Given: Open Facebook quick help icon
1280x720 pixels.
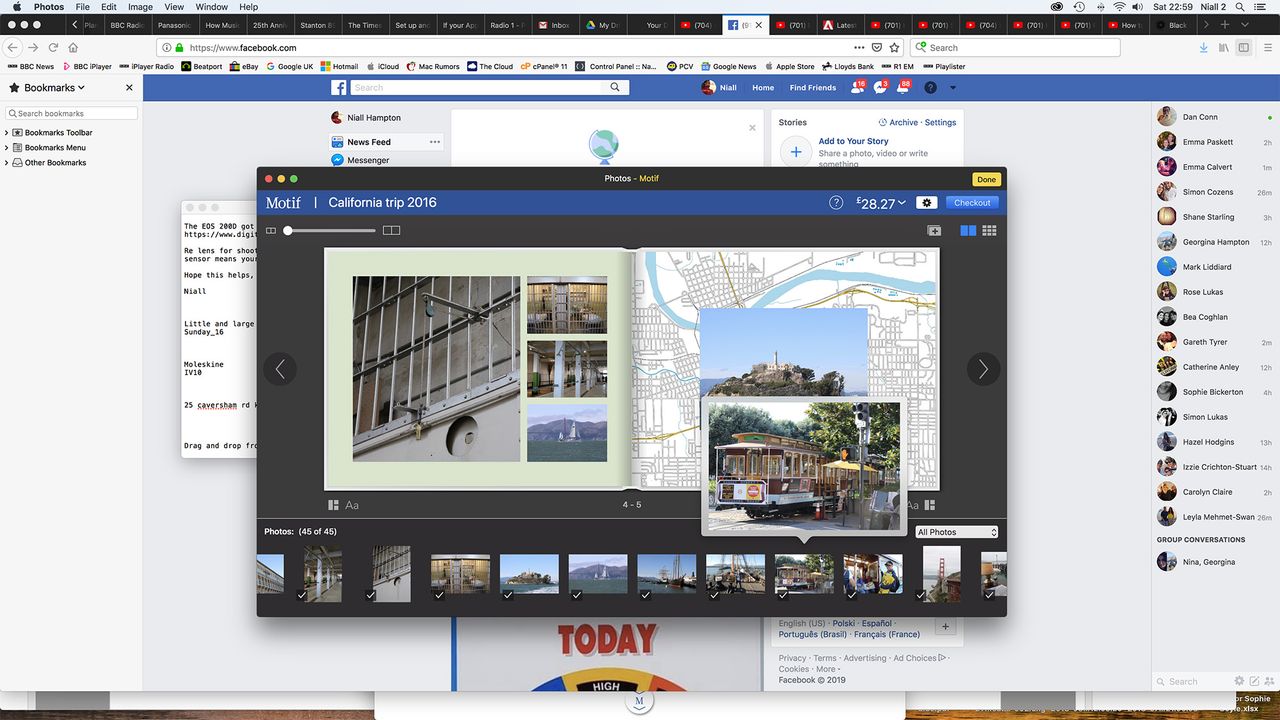Looking at the screenshot, I should point(930,88).
